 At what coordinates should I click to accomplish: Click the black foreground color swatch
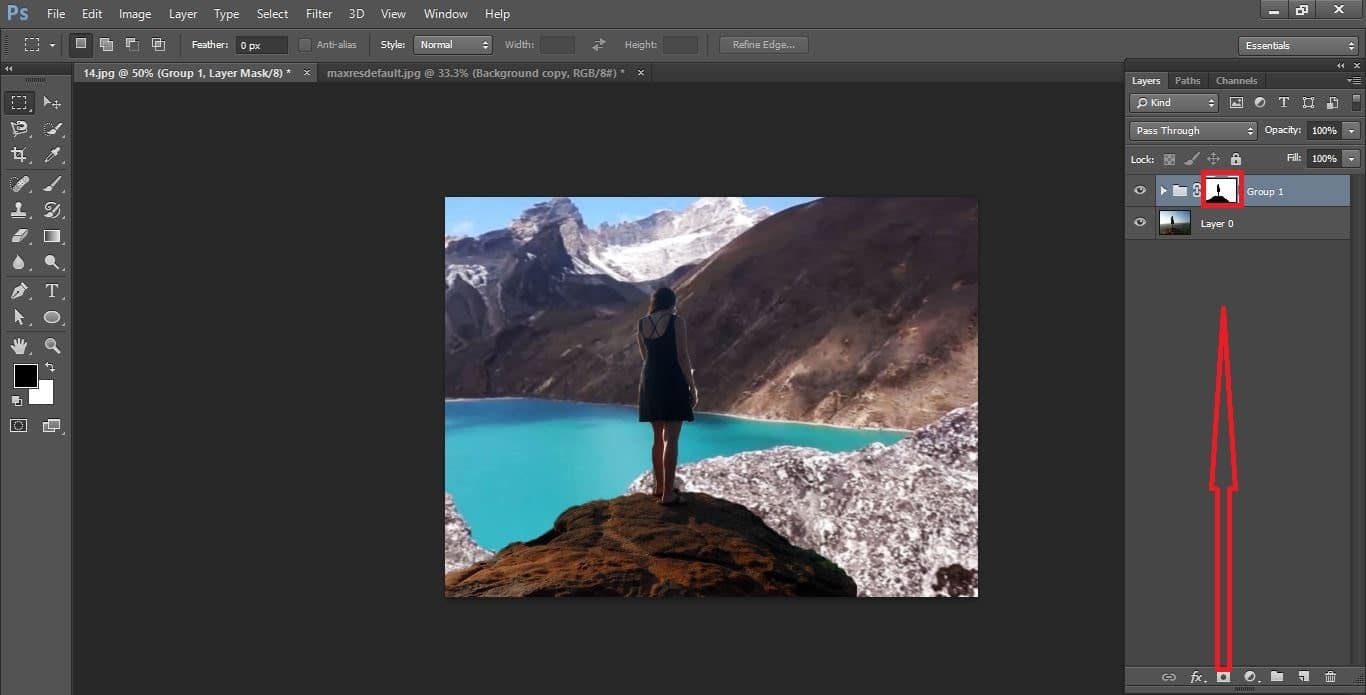24,377
